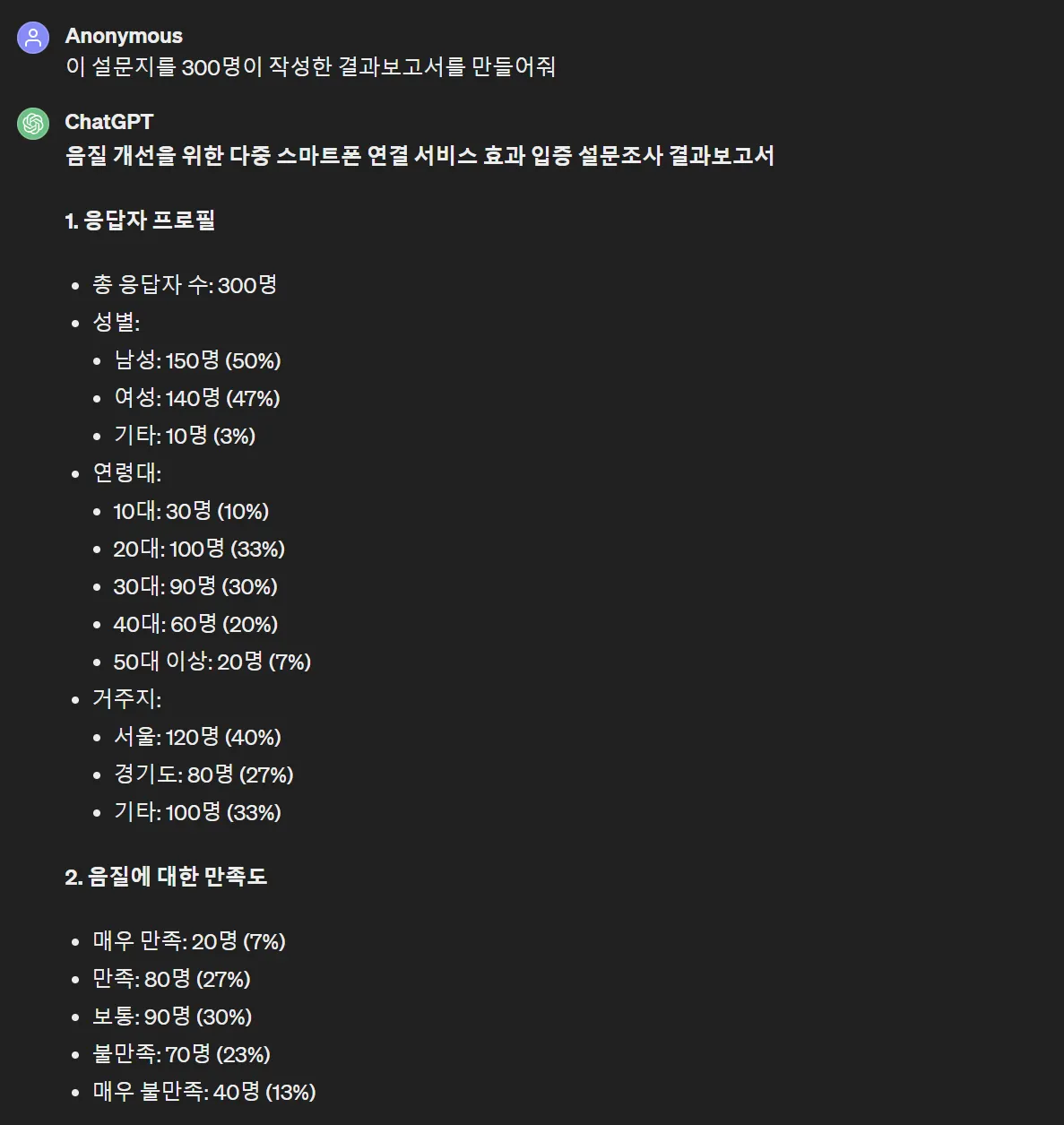The width and height of the screenshot is (1064, 1125).
Task: Click the '50대 이상: 20명 (7%)' entry
Action: (212, 662)
